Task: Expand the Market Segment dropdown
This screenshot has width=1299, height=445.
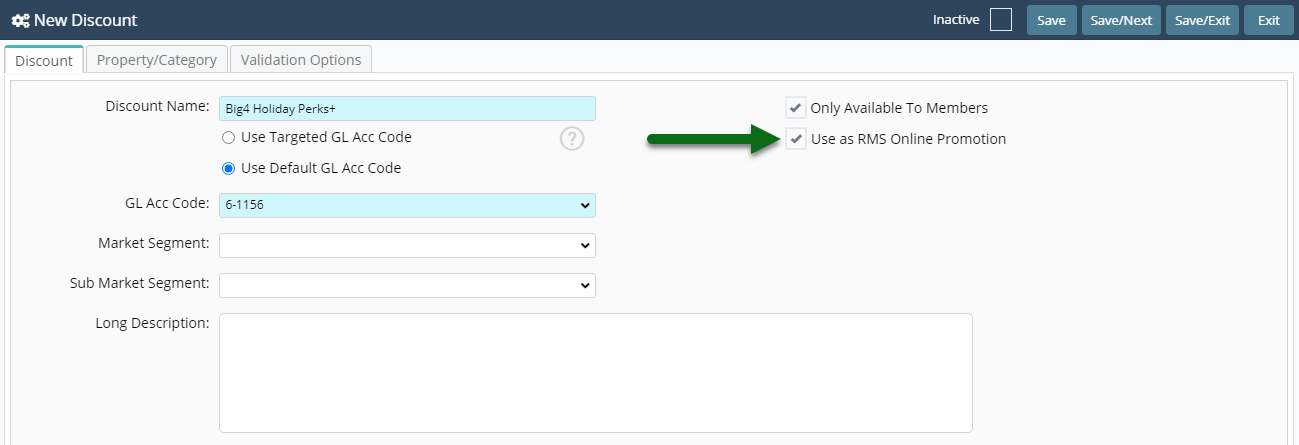Action: pyautogui.click(x=407, y=245)
